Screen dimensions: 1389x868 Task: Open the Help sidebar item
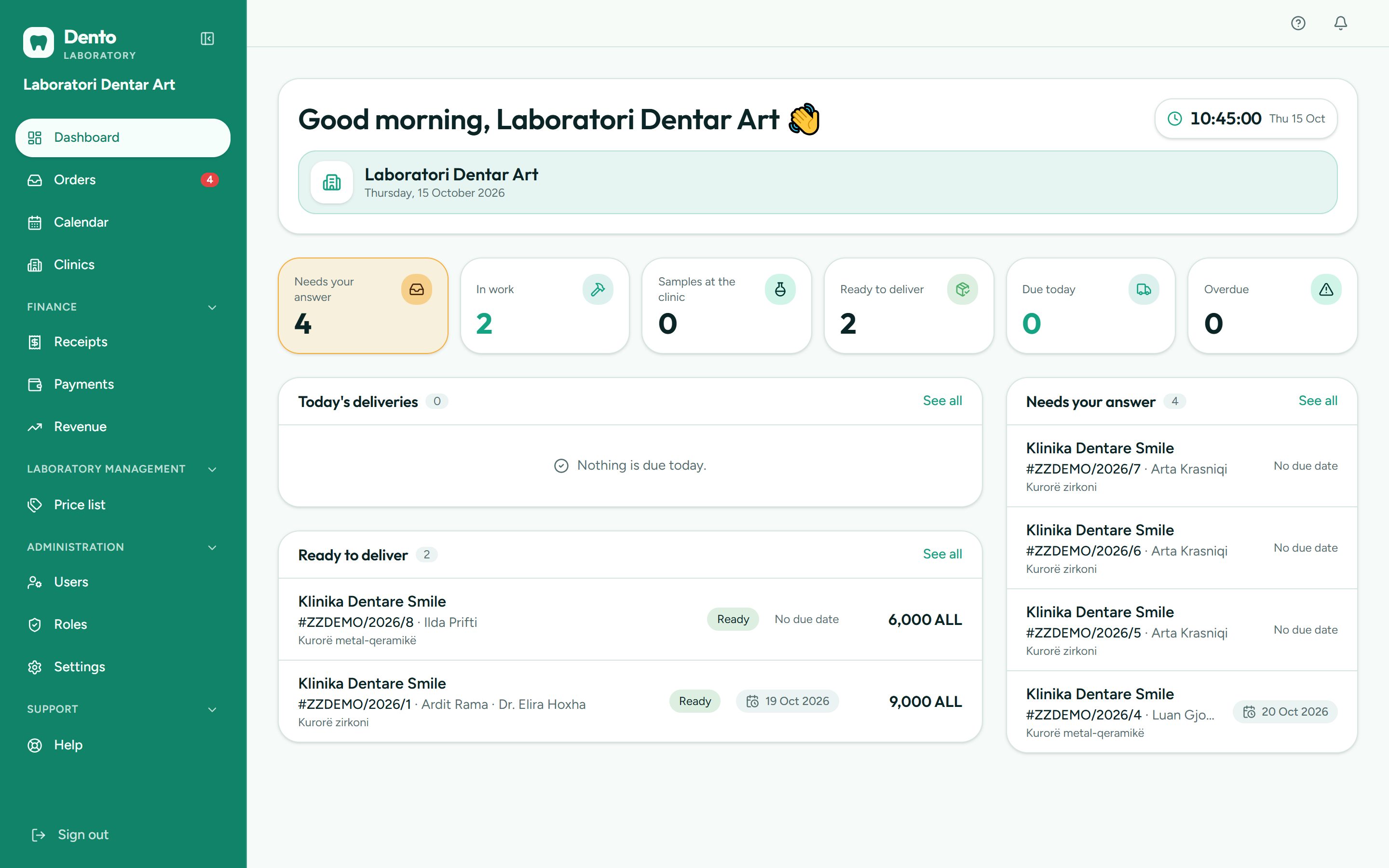pos(123,745)
